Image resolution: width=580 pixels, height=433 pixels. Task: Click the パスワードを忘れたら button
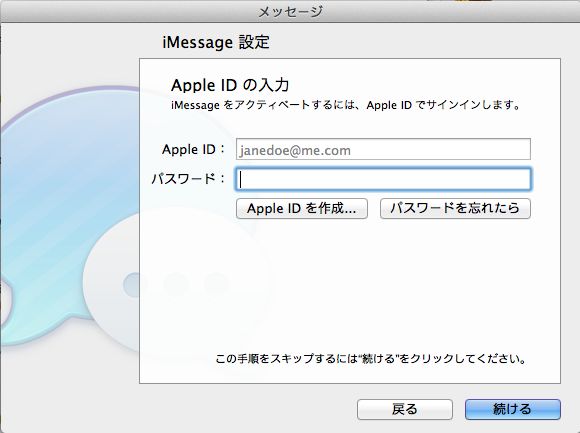tap(455, 209)
